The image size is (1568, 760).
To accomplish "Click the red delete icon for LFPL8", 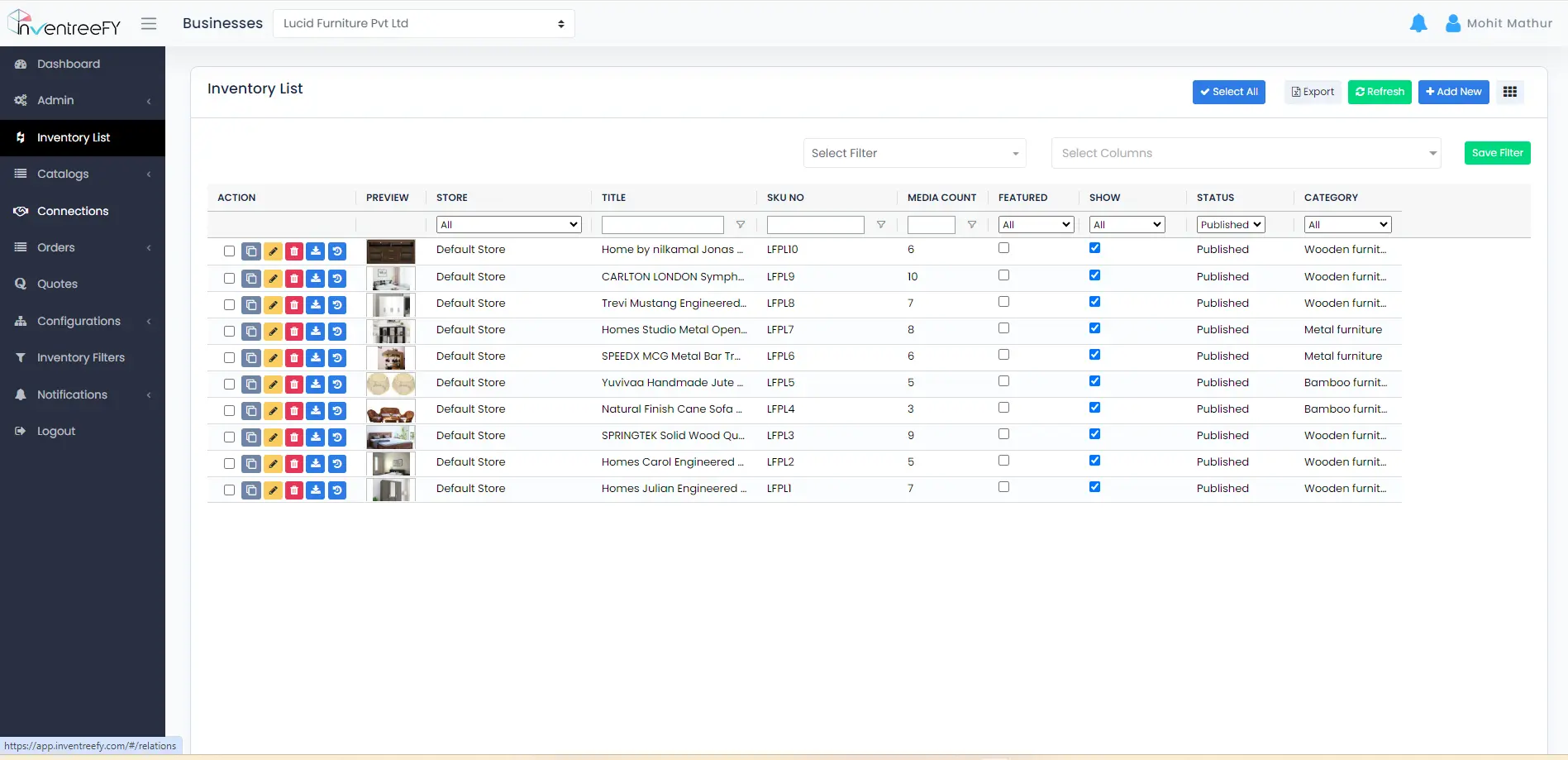I will click(294, 305).
